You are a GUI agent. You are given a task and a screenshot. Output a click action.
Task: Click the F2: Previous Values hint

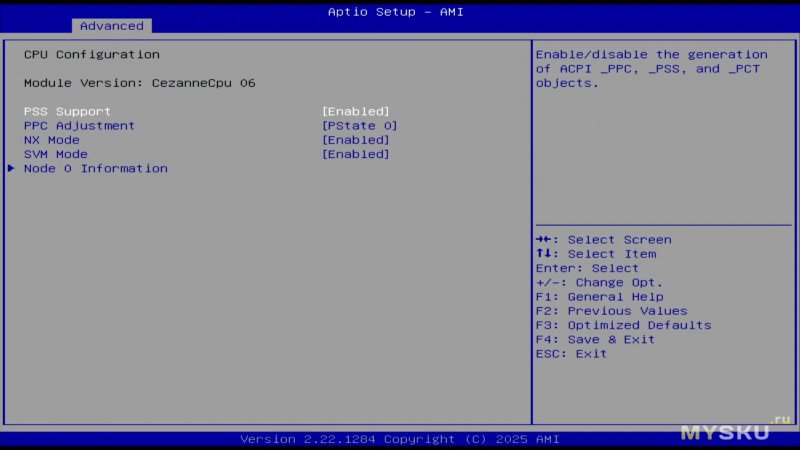coord(612,311)
